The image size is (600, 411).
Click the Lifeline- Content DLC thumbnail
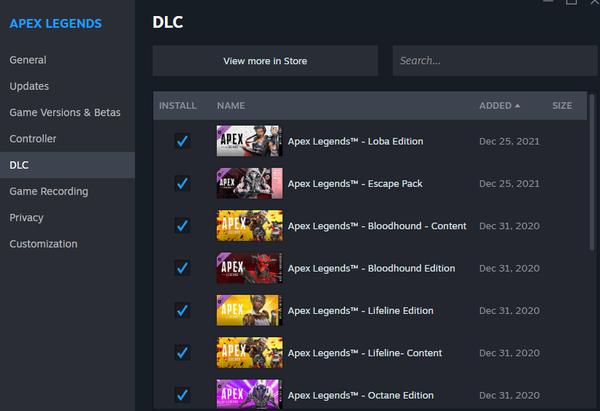coord(249,352)
